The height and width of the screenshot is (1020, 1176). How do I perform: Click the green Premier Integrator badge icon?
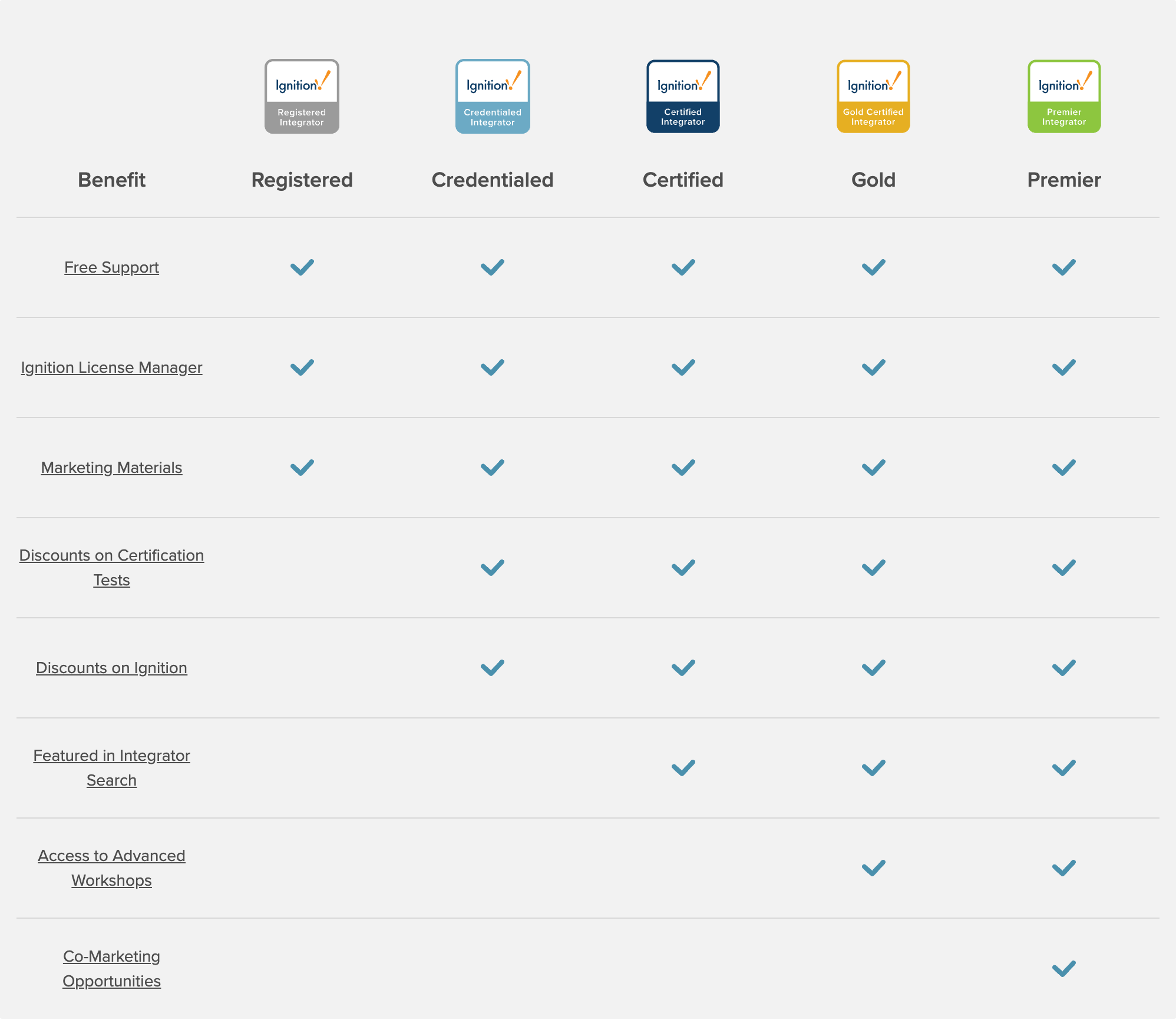pyautogui.click(x=1063, y=96)
